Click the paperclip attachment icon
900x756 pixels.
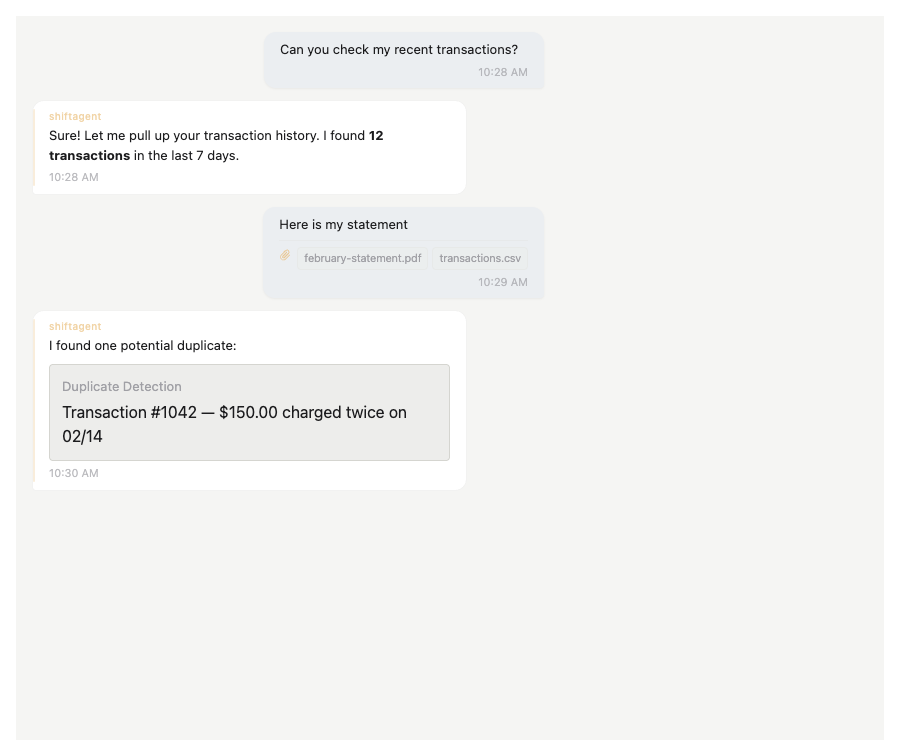[x=285, y=256]
